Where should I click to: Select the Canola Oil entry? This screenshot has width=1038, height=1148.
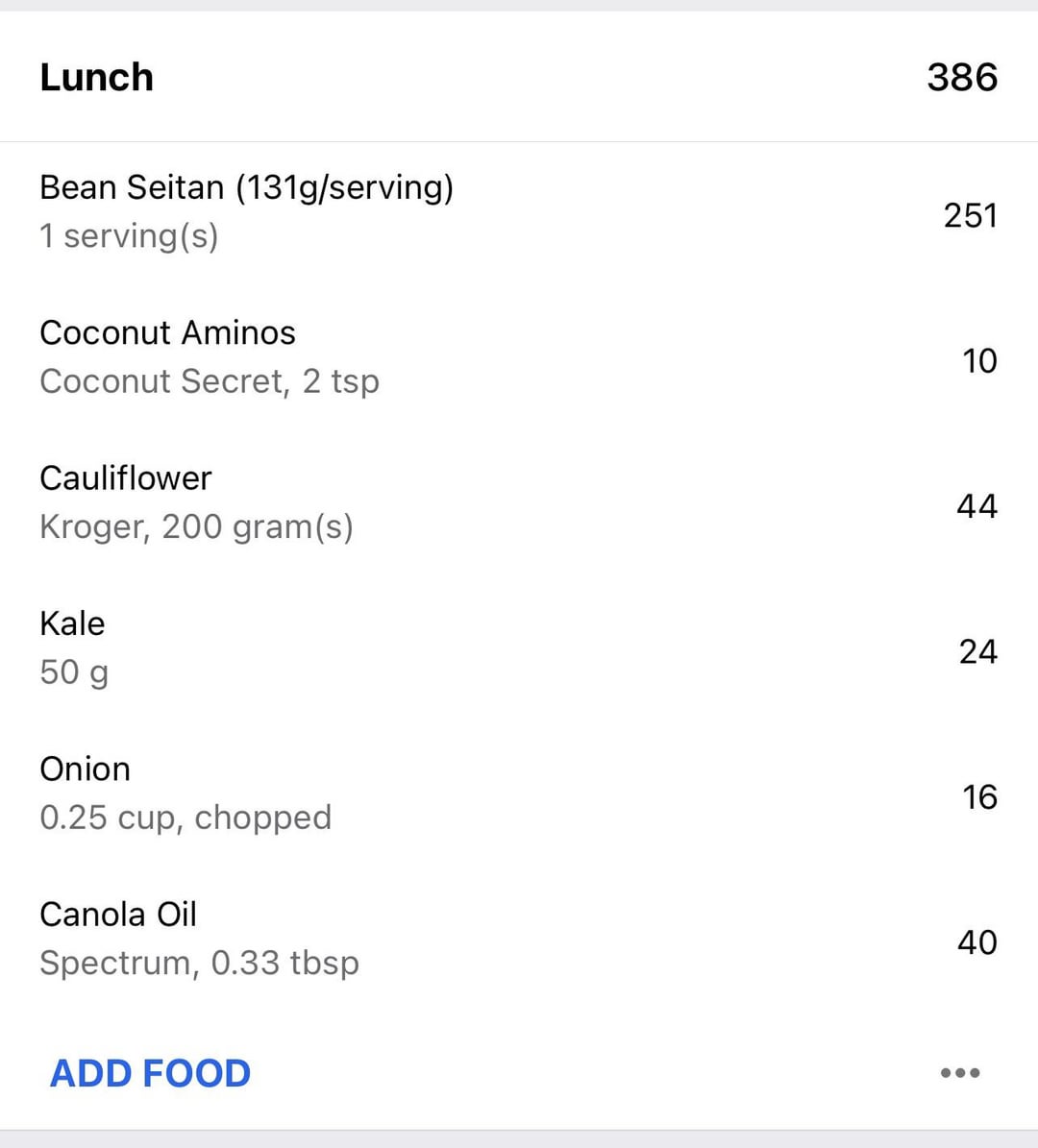(519, 940)
